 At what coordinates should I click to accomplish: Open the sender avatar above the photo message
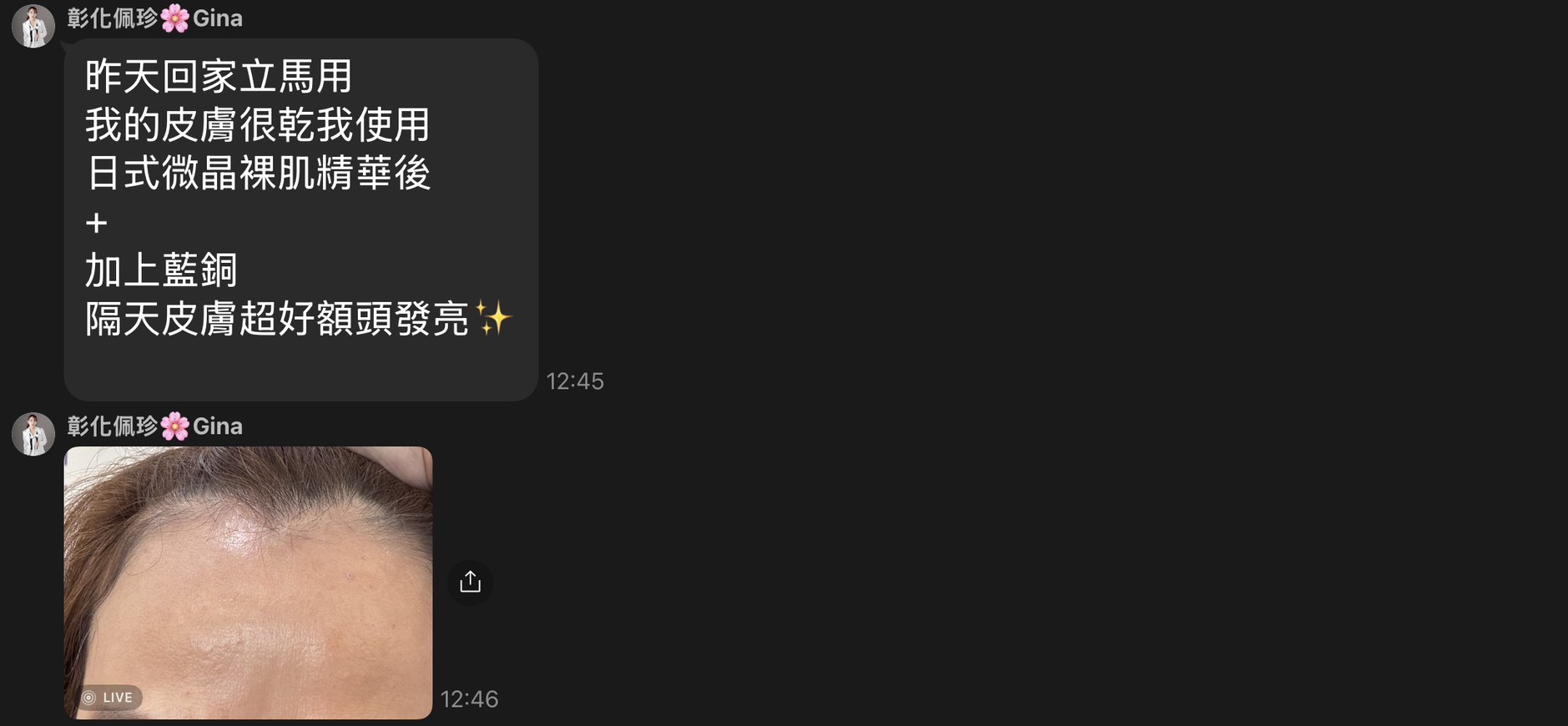tap(33, 434)
